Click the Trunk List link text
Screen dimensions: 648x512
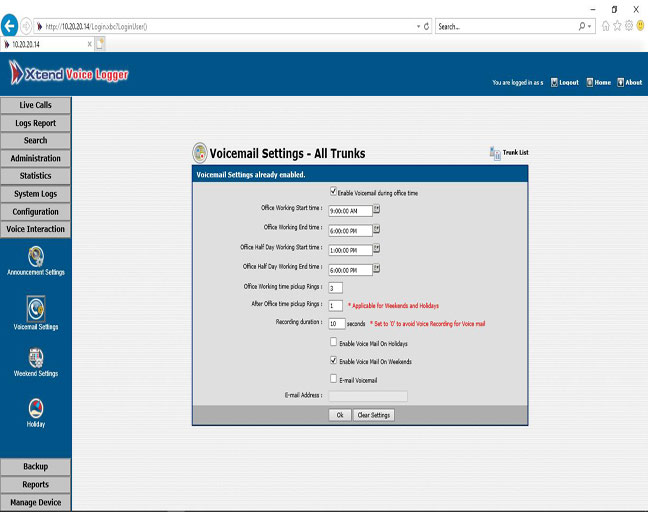(x=515, y=152)
